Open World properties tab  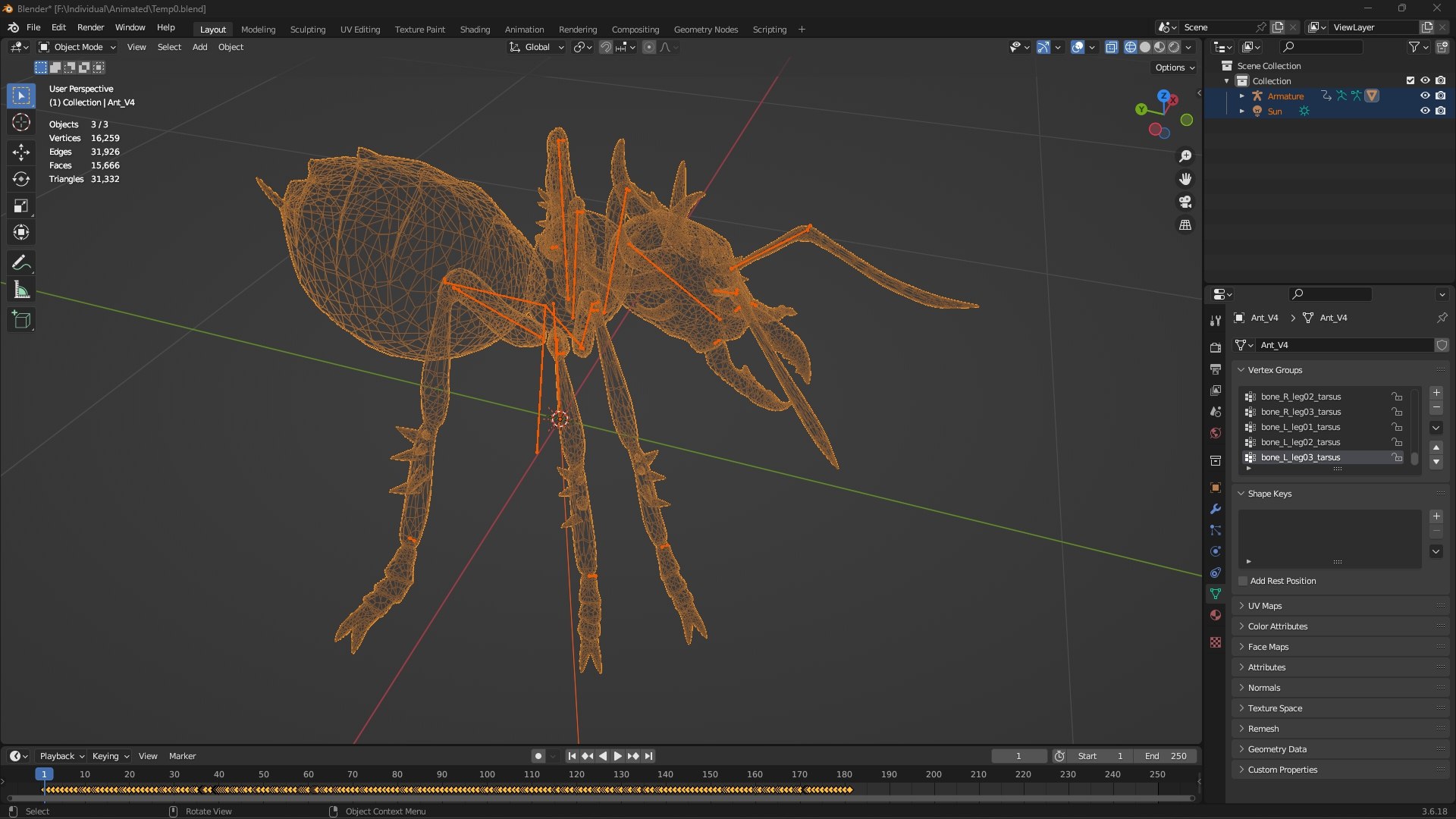1216,433
